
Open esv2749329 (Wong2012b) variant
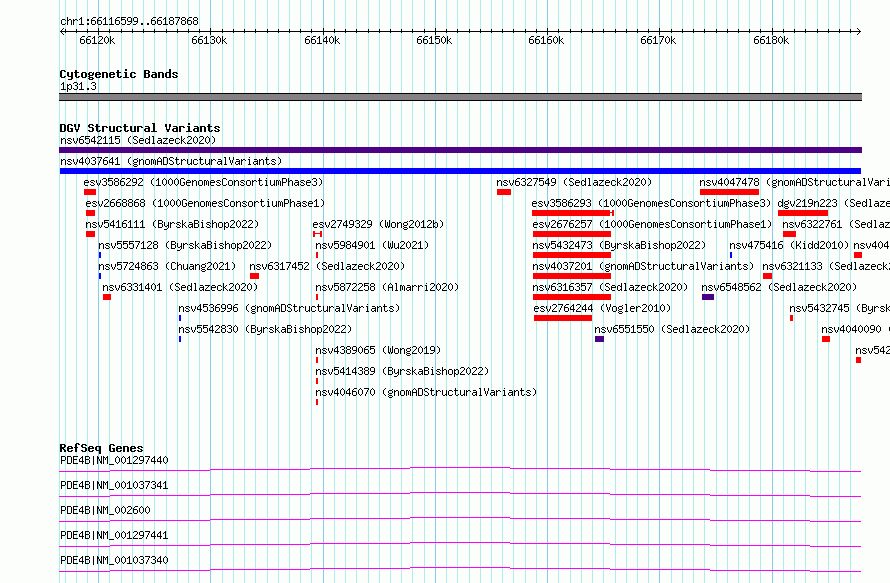click(x=378, y=224)
